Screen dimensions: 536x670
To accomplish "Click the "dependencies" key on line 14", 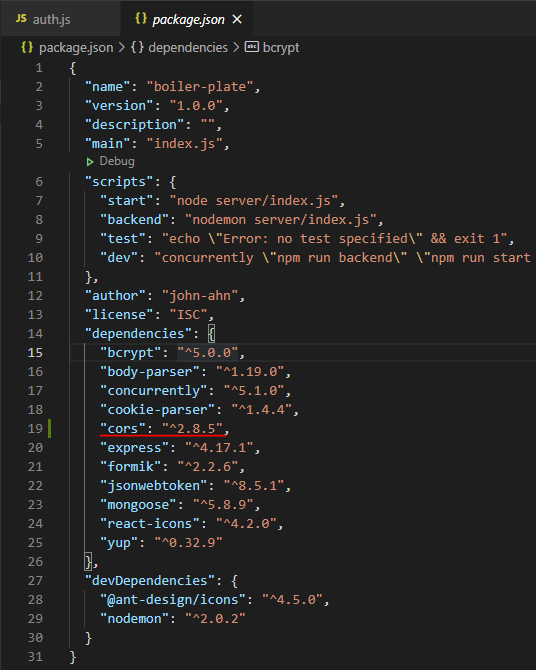I will click(138, 334).
